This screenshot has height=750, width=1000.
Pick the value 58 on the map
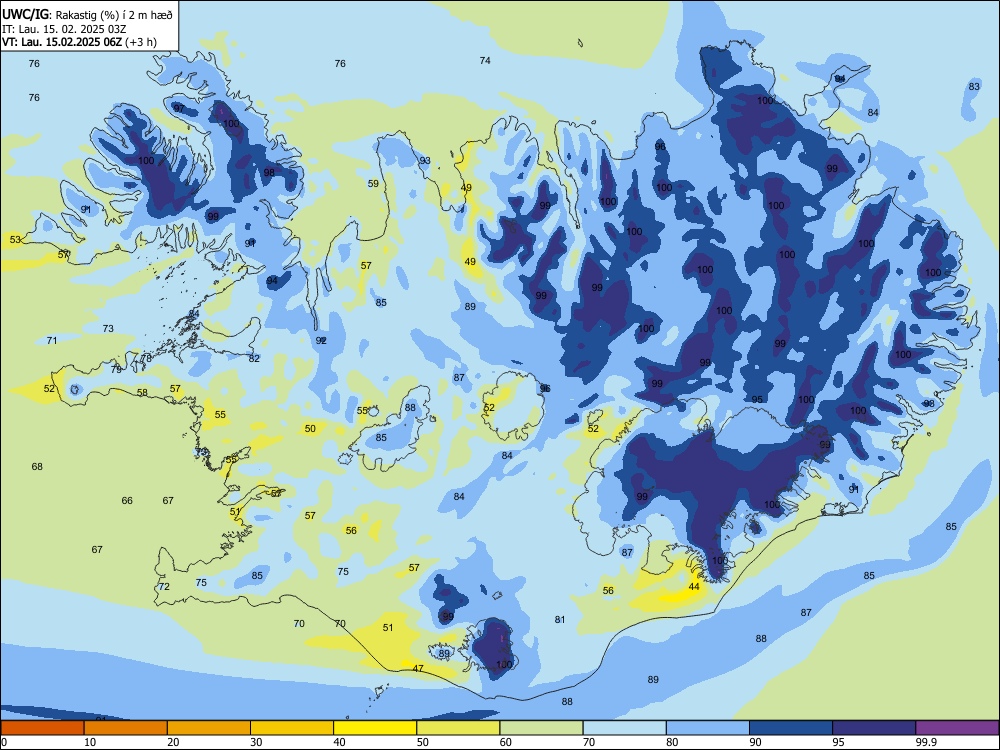[x=142, y=393]
